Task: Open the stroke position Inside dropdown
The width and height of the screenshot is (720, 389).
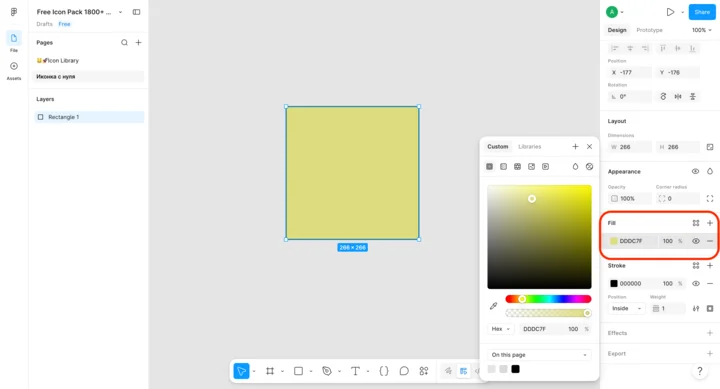Action: click(626, 309)
